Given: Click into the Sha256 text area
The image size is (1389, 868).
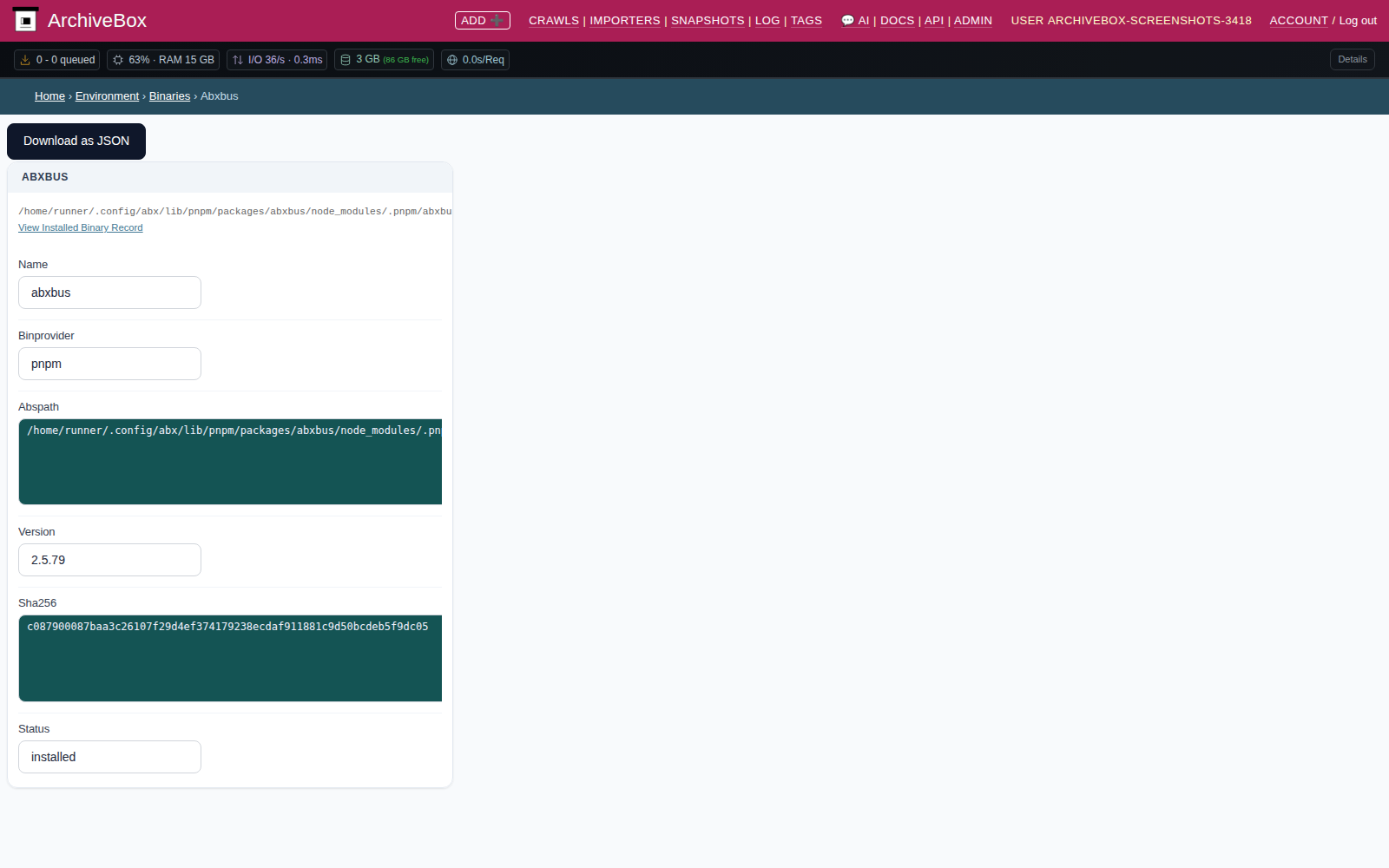Looking at the screenshot, I should coord(230,658).
